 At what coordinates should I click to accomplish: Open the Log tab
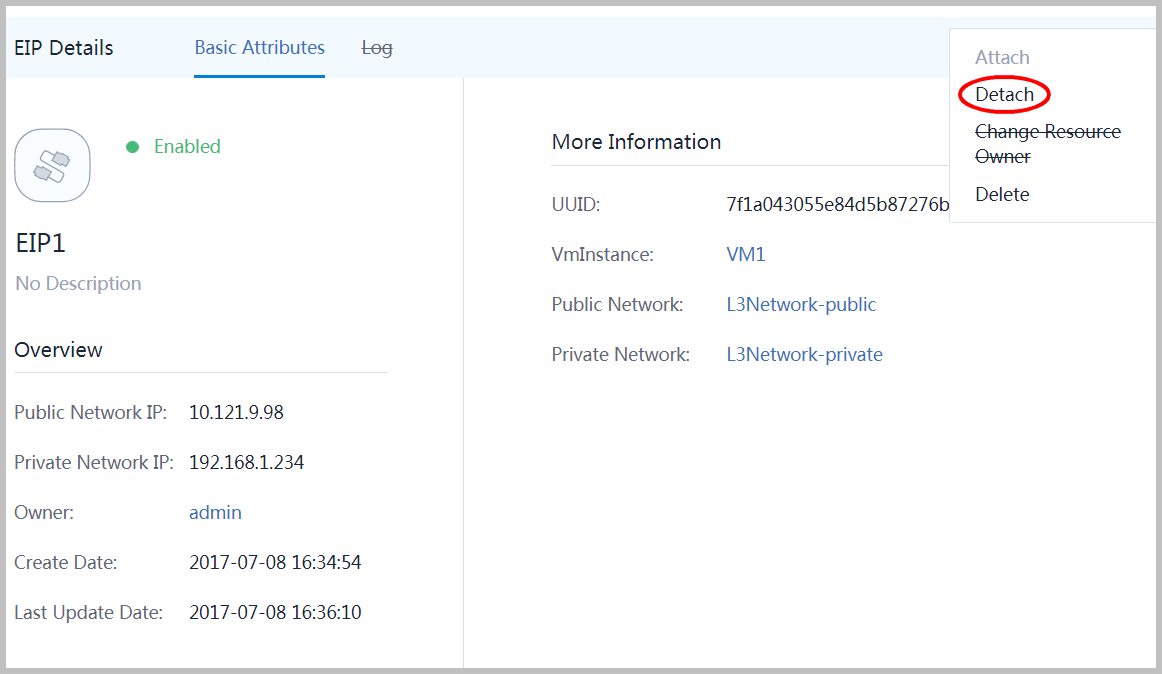pos(376,48)
